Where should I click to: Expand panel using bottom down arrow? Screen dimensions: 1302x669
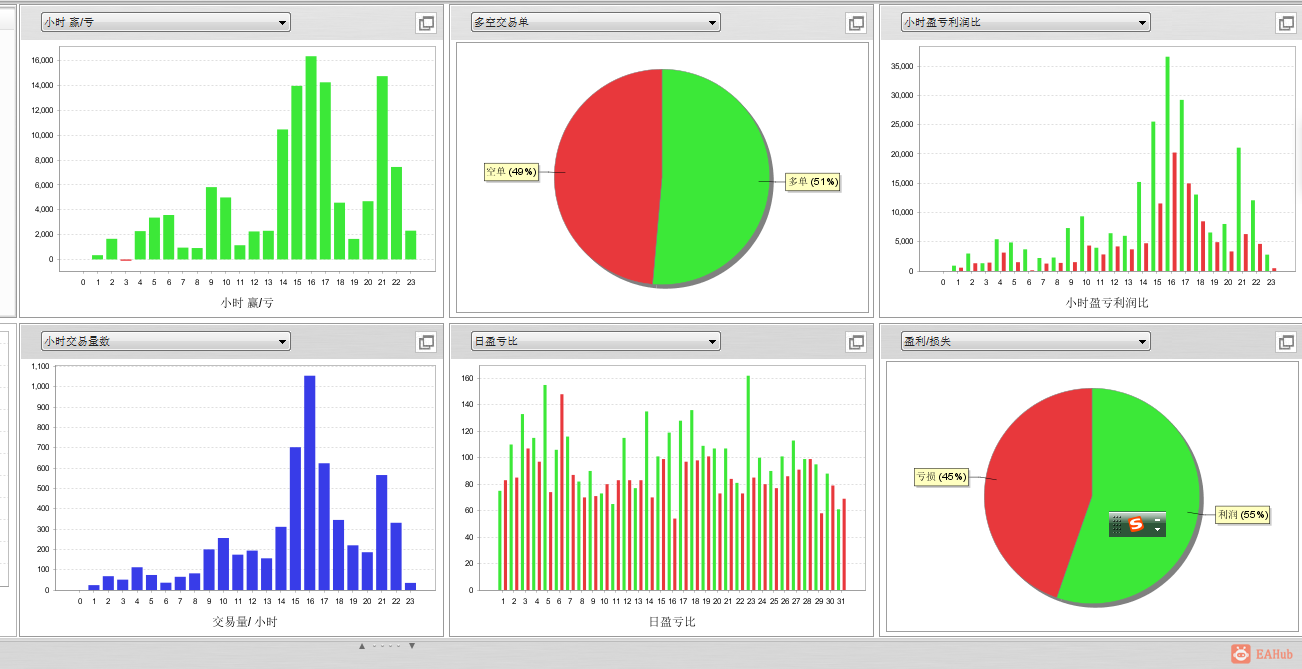pos(412,646)
